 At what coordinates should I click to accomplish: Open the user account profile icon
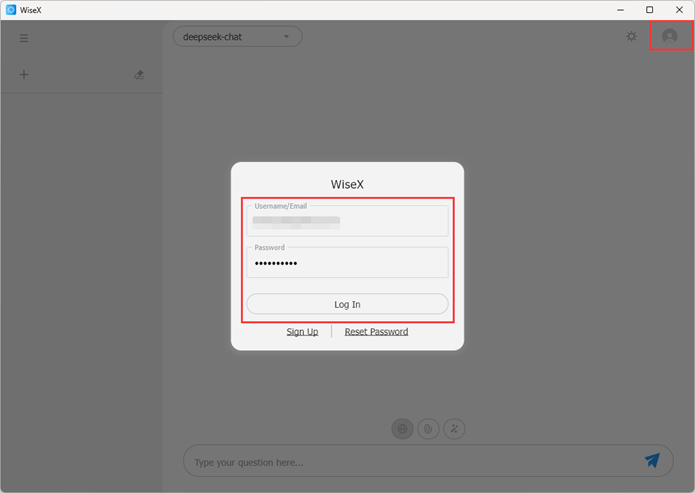tap(670, 36)
